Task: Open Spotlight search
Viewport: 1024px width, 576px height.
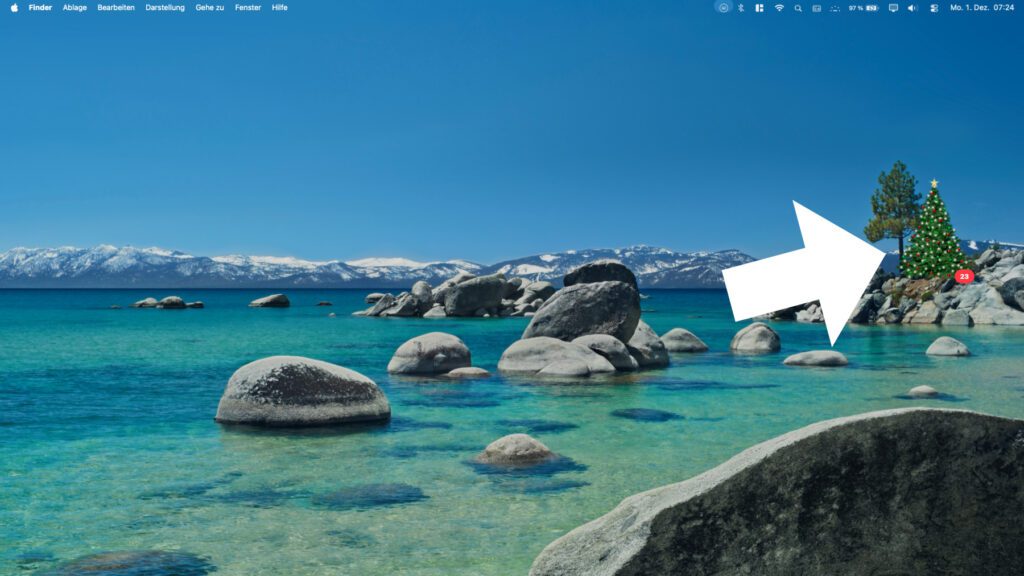Action: 797,7
